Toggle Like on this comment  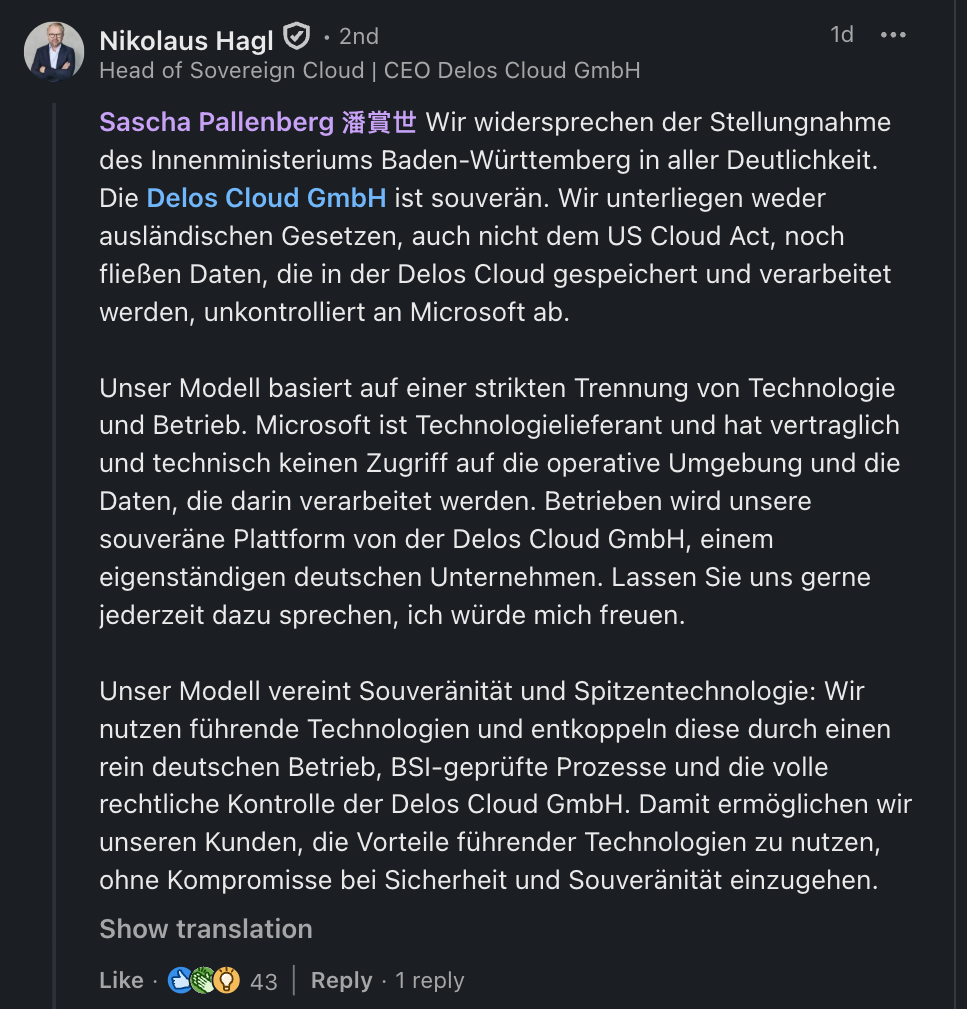point(121,981)
